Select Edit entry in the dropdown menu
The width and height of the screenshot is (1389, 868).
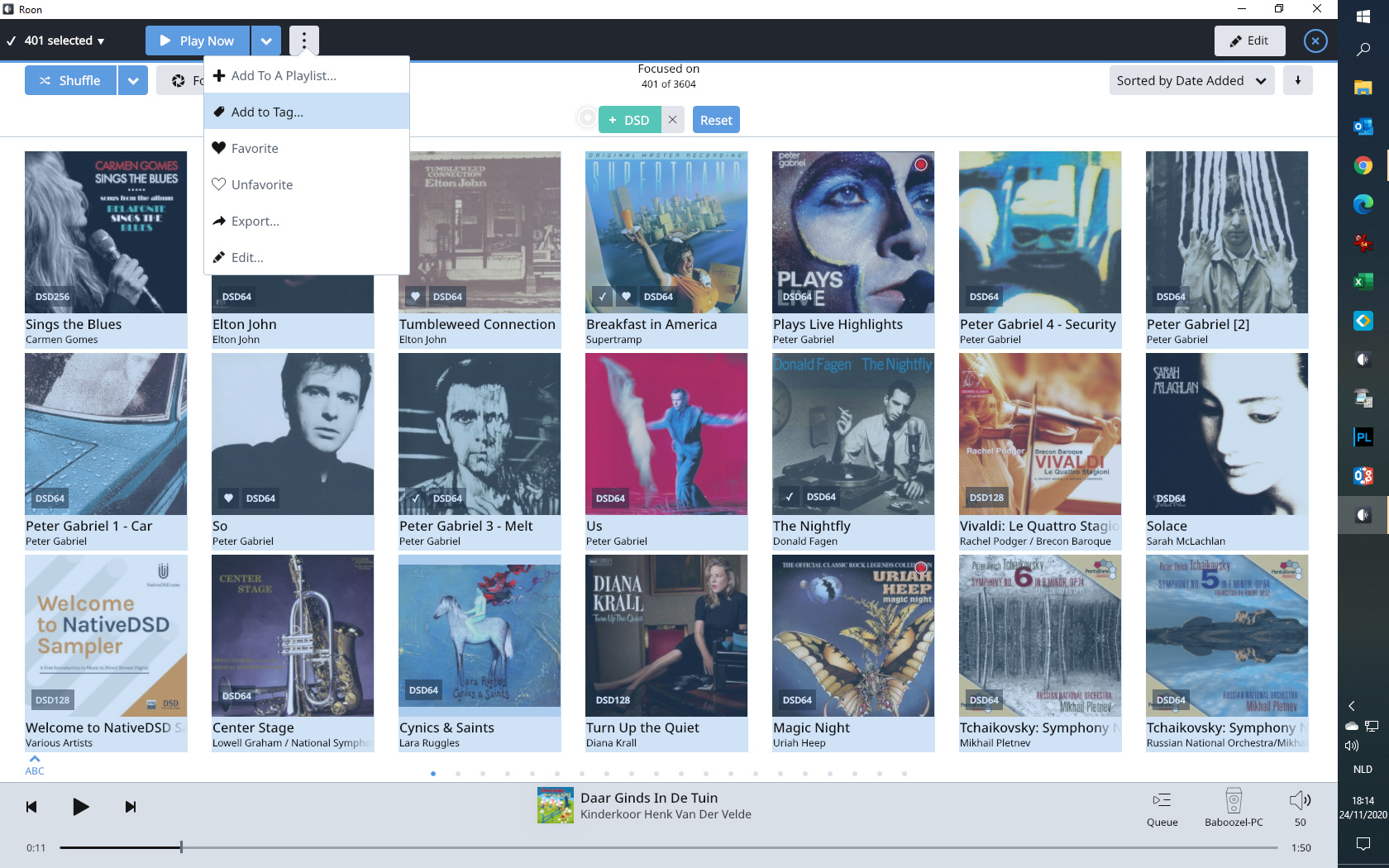(307, 257)
